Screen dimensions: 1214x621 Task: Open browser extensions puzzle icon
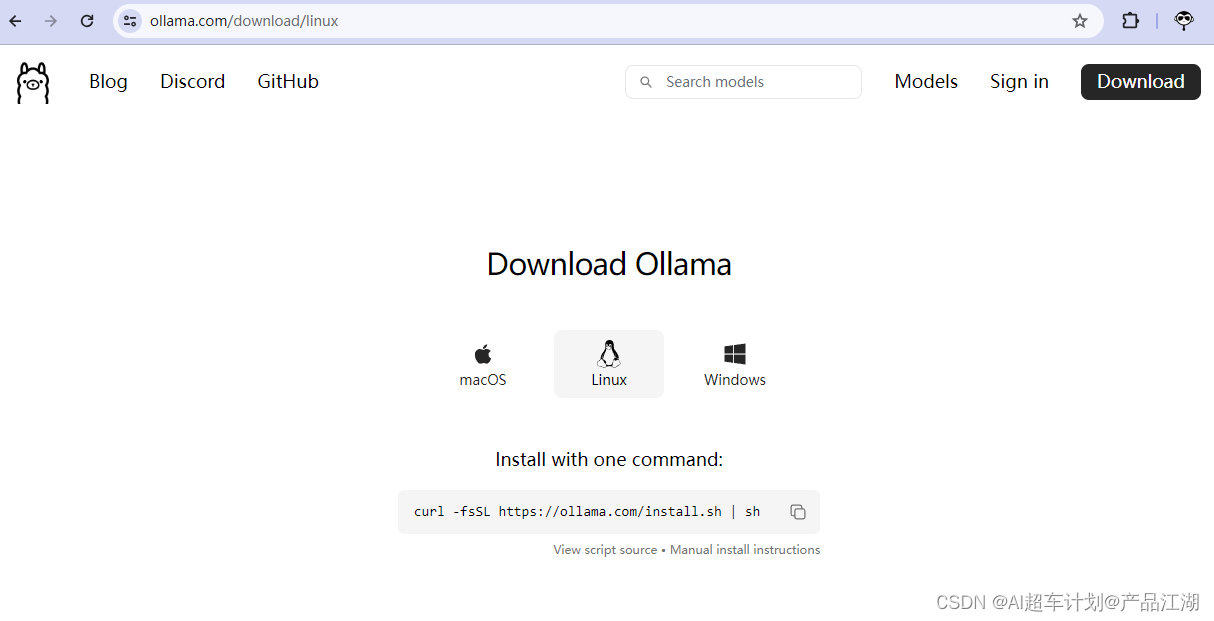1131,21
